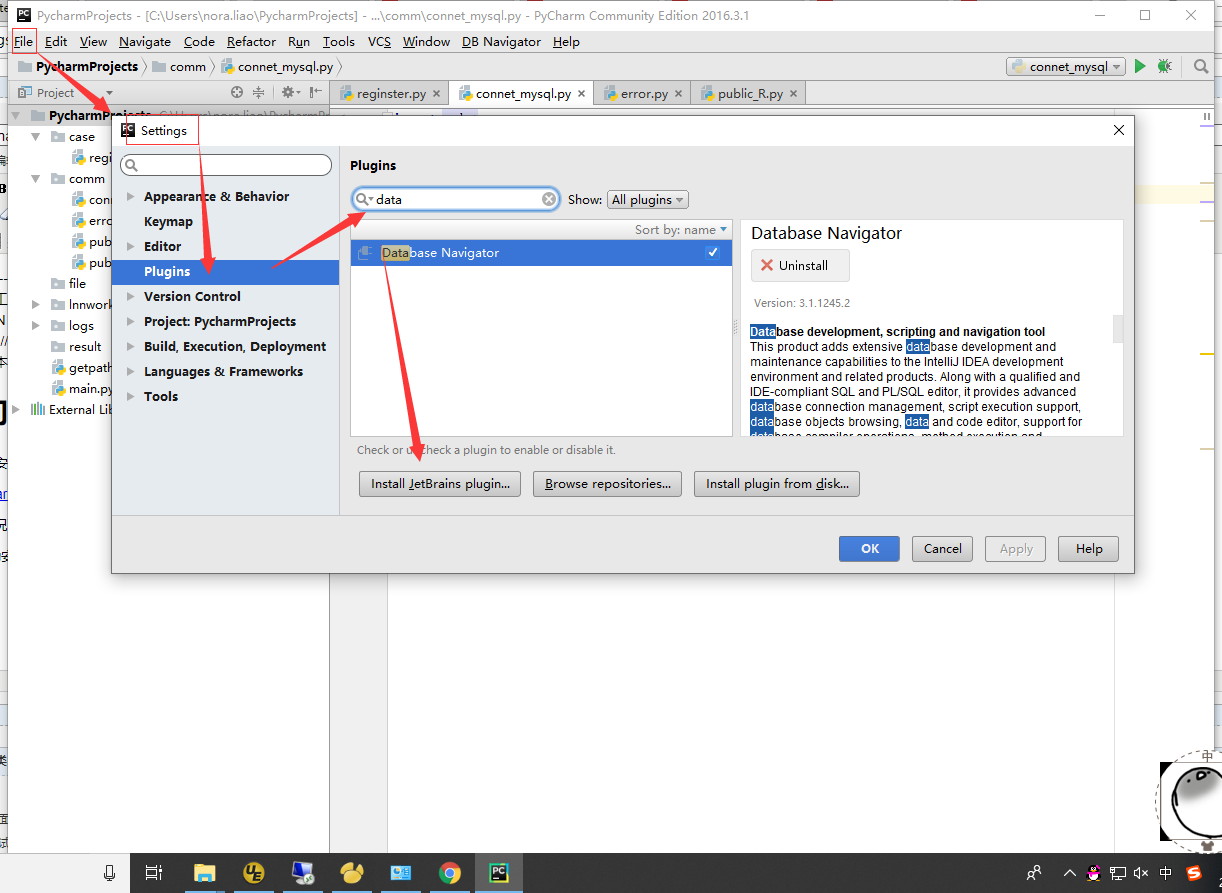
Task: Click the yellow Navicat-style taskbar icon
Action: coord(351,873)
